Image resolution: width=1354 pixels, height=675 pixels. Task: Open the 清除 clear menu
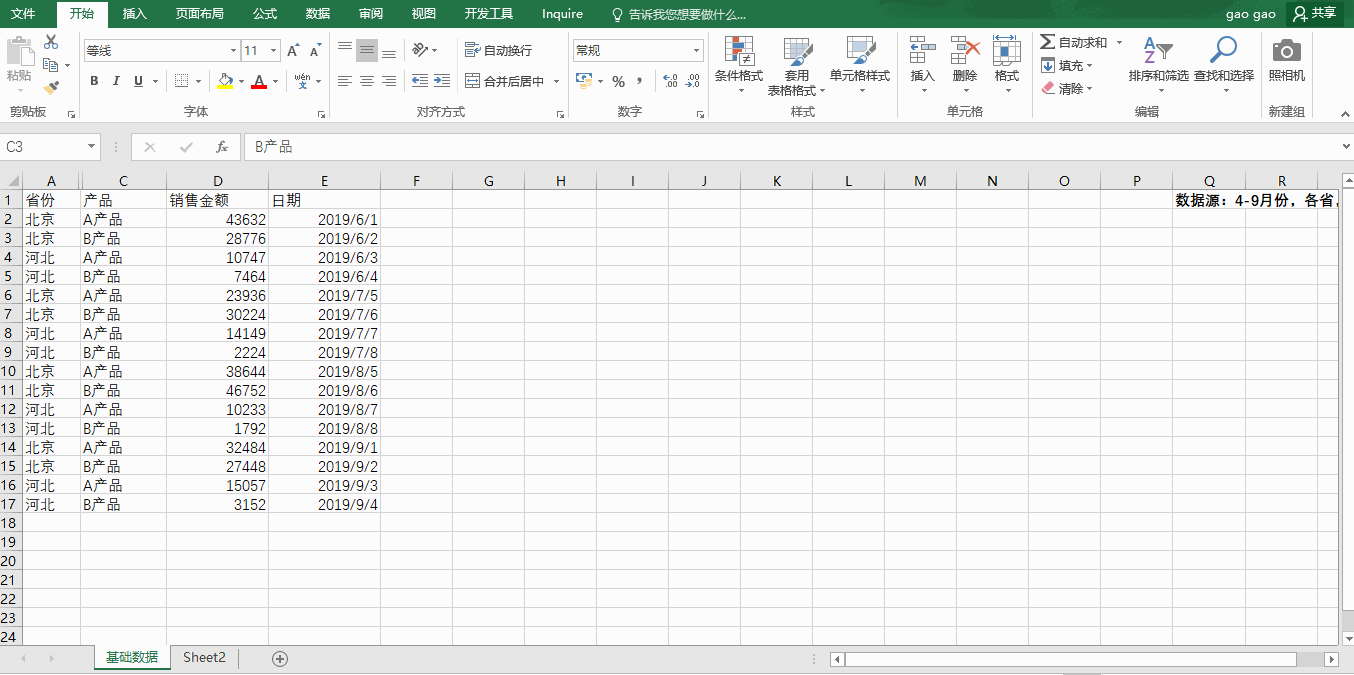[1067, 88]
